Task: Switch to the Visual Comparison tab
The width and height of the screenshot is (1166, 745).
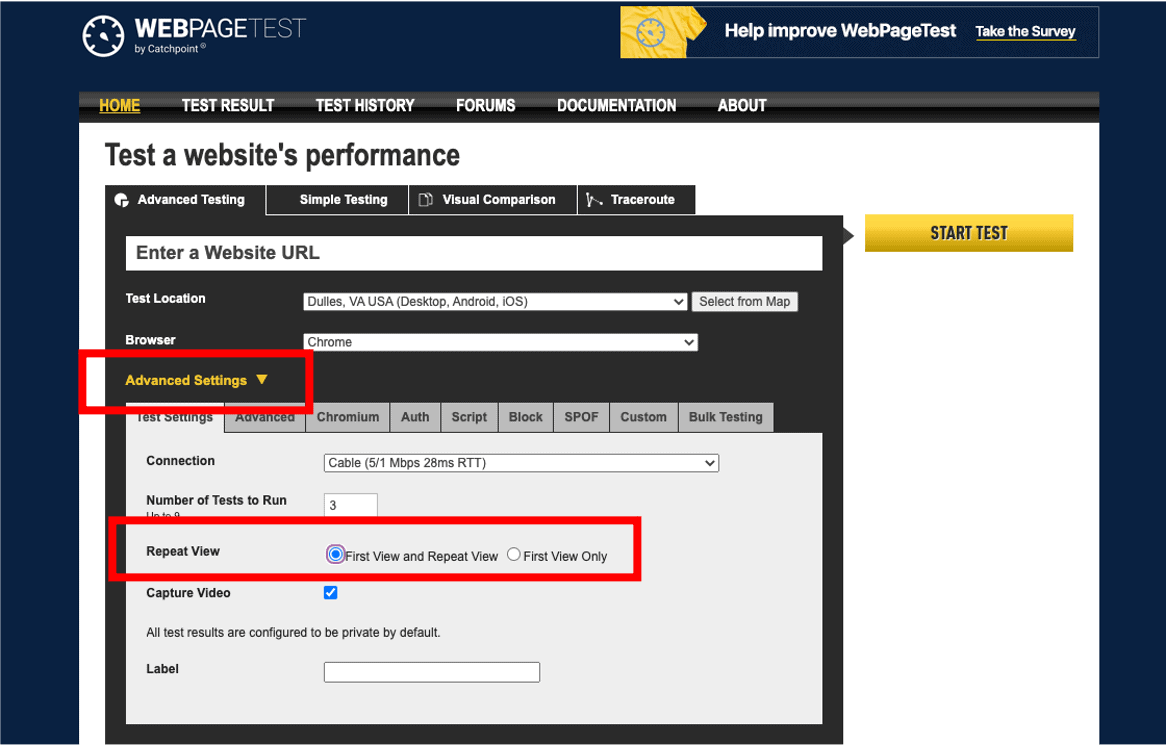Action: (492, 199)
